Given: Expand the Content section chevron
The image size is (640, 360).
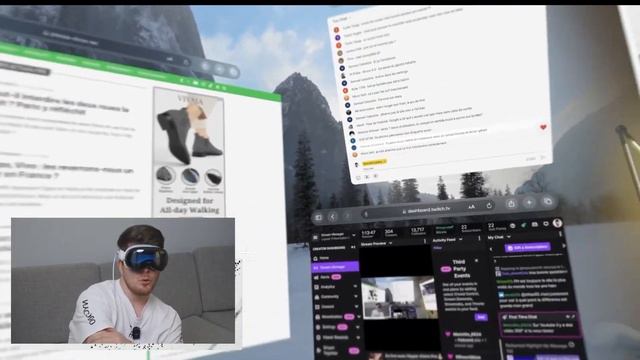Looking at the screenshot, I should (x=356, y=306).
